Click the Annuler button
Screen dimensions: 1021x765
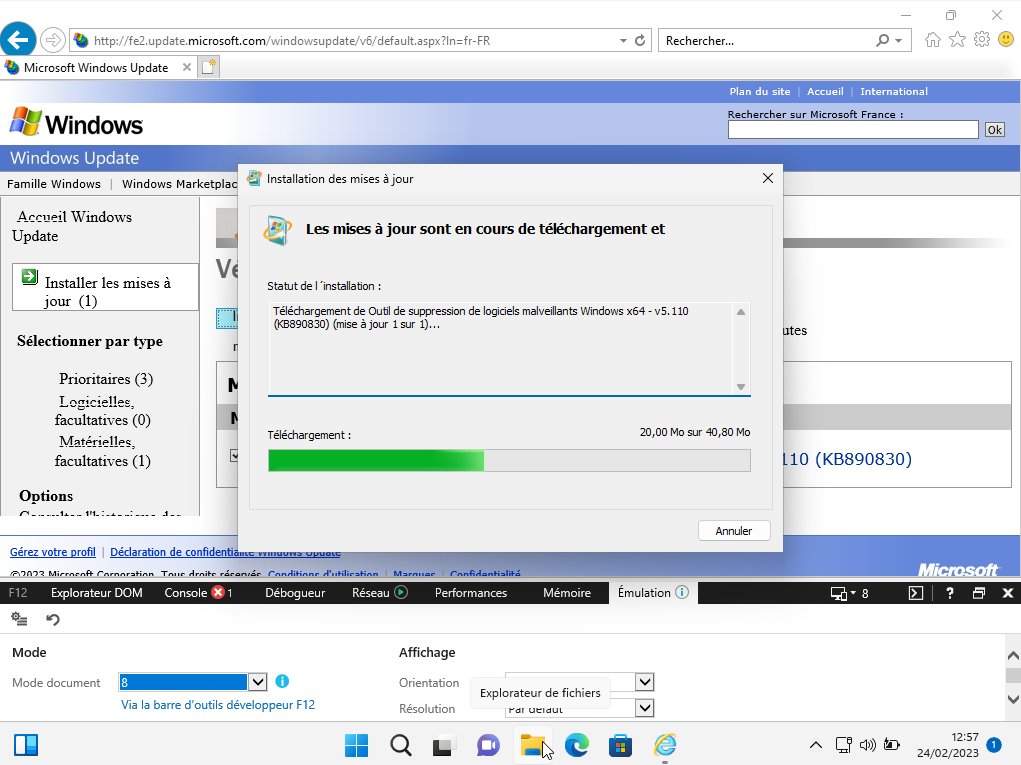[734, 531]
